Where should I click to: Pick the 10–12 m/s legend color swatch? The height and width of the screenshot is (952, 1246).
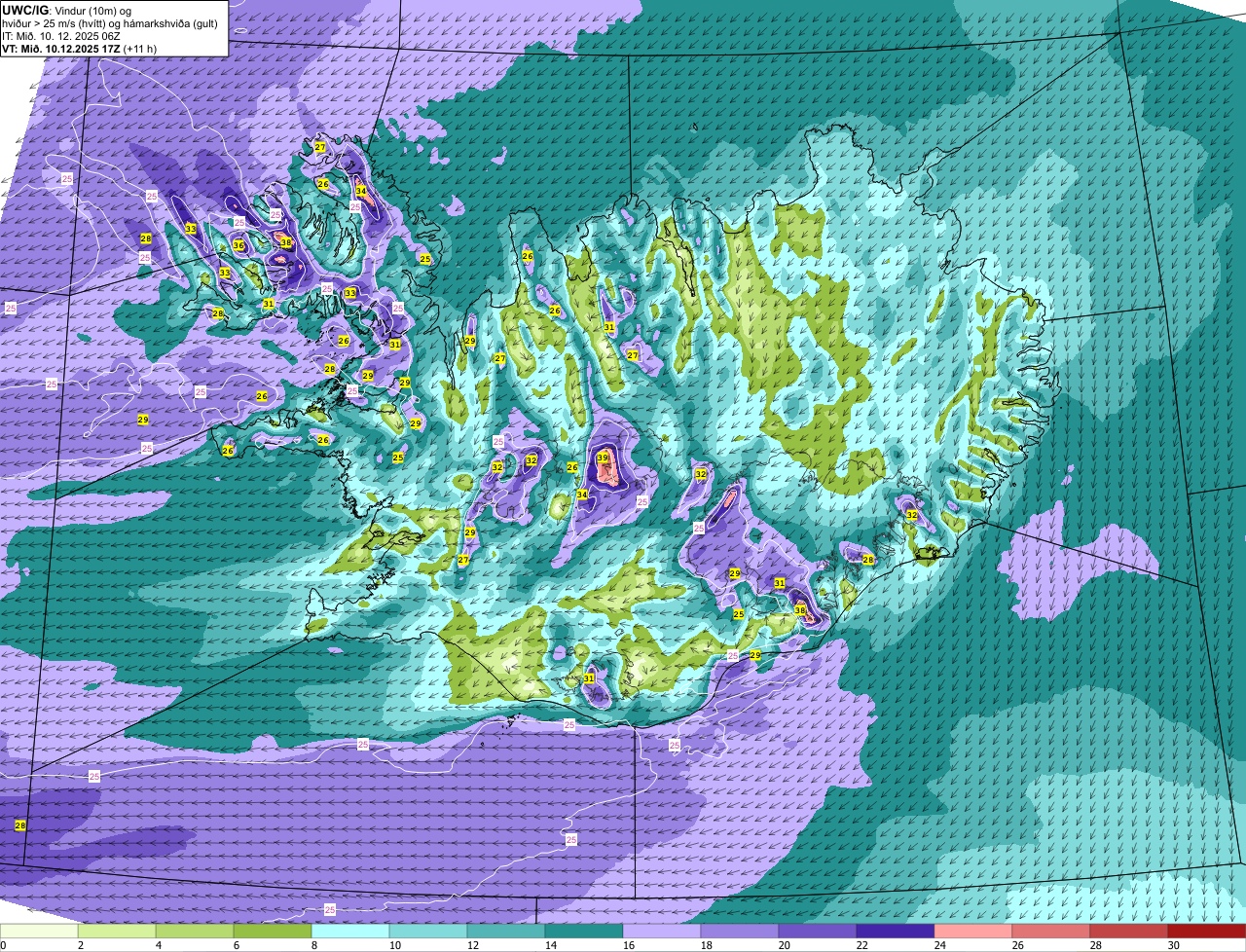(x=428, y=932)
